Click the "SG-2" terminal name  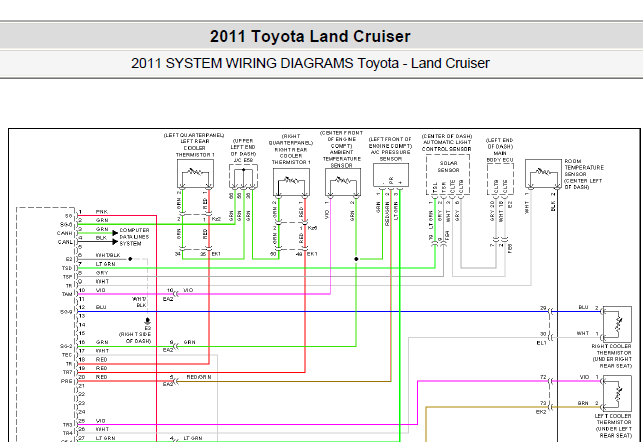(x=66, y=346)
